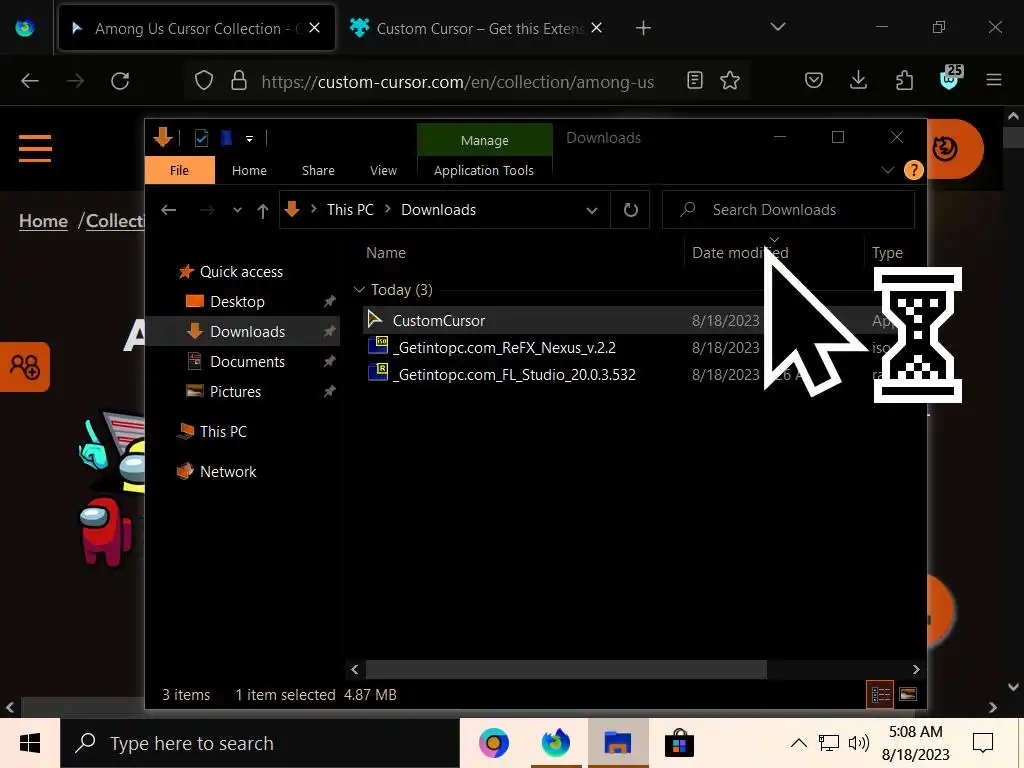This screenshot has width=1024, height=768.
Task: Open Firefox downloads panel arrow
Action: click(x=859, y=80)
